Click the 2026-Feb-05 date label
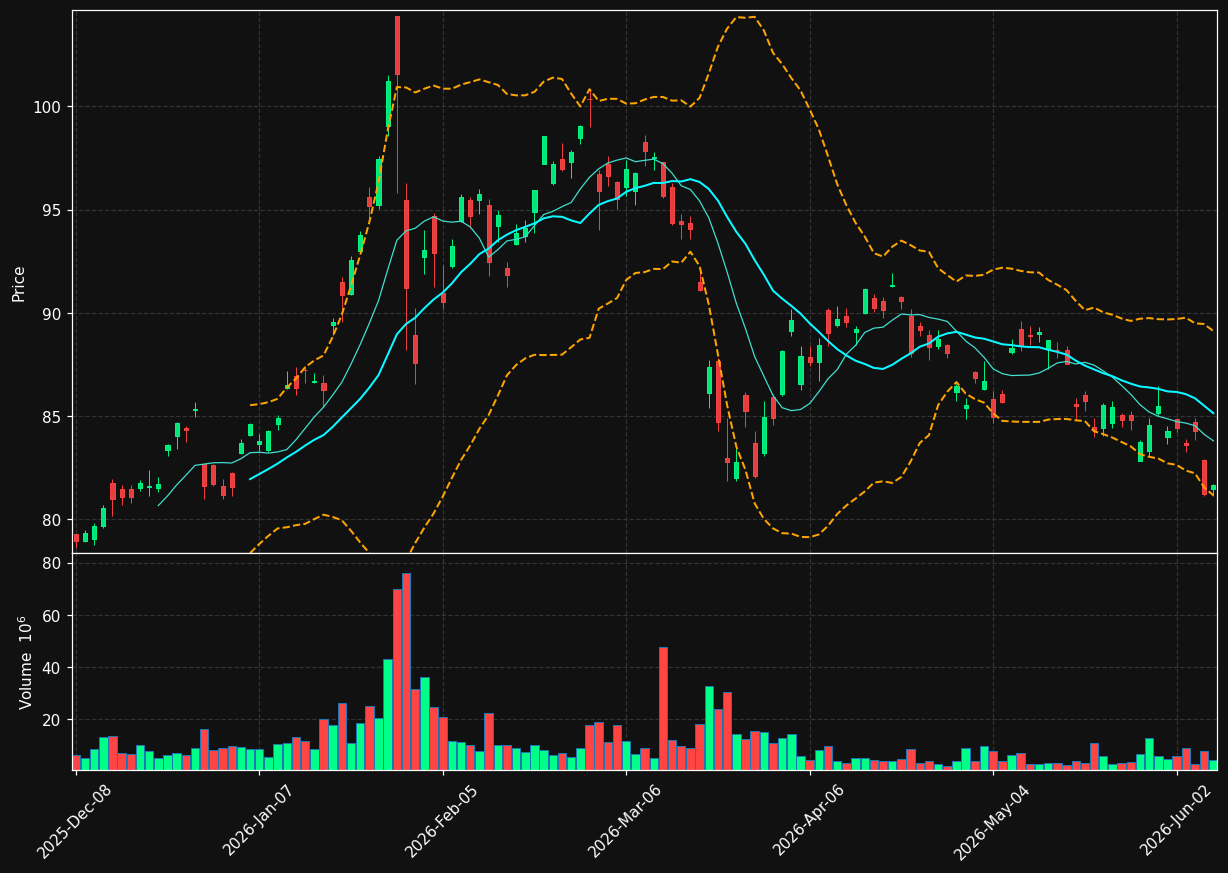This screenshot has height=873, width=1228. click(x=443, y=820)
